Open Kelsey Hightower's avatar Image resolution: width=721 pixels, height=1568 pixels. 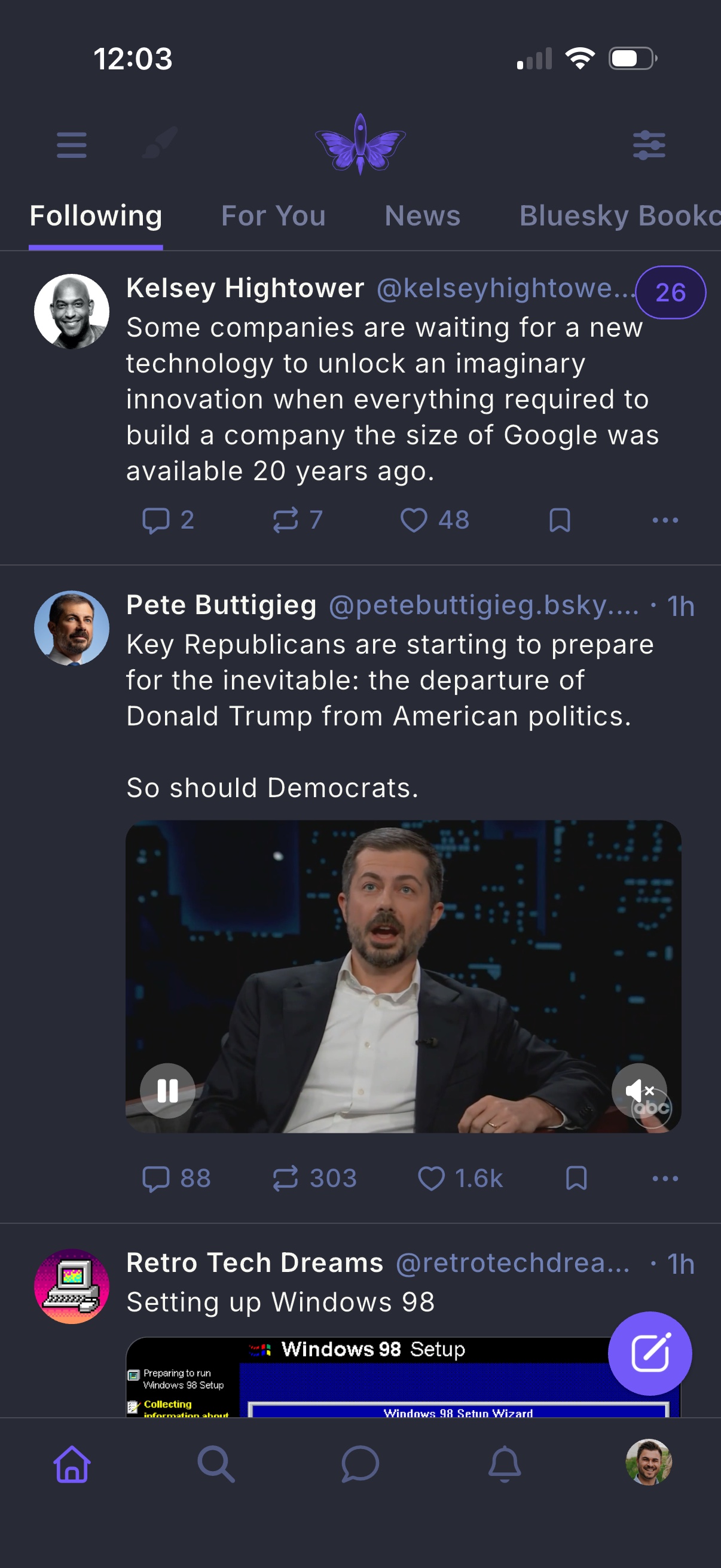72,312
